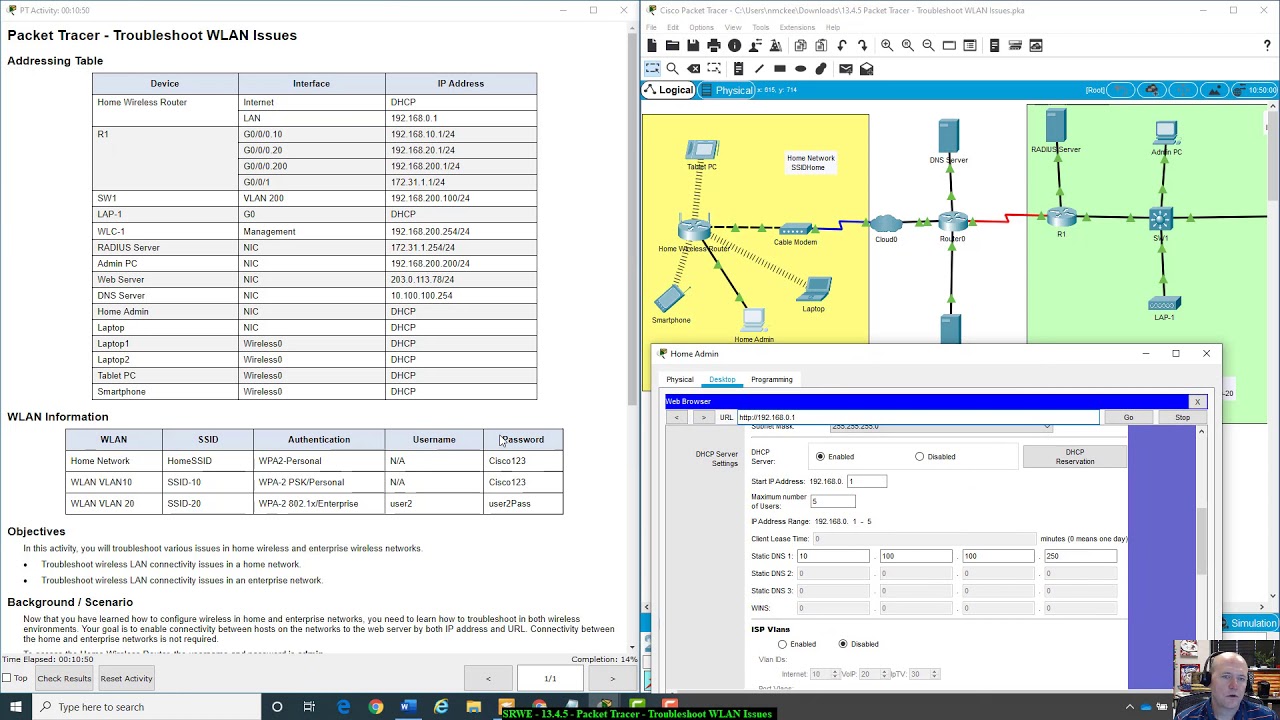
Task: Click the Zoom Out magnifier icon
Action: click(928, 45)
